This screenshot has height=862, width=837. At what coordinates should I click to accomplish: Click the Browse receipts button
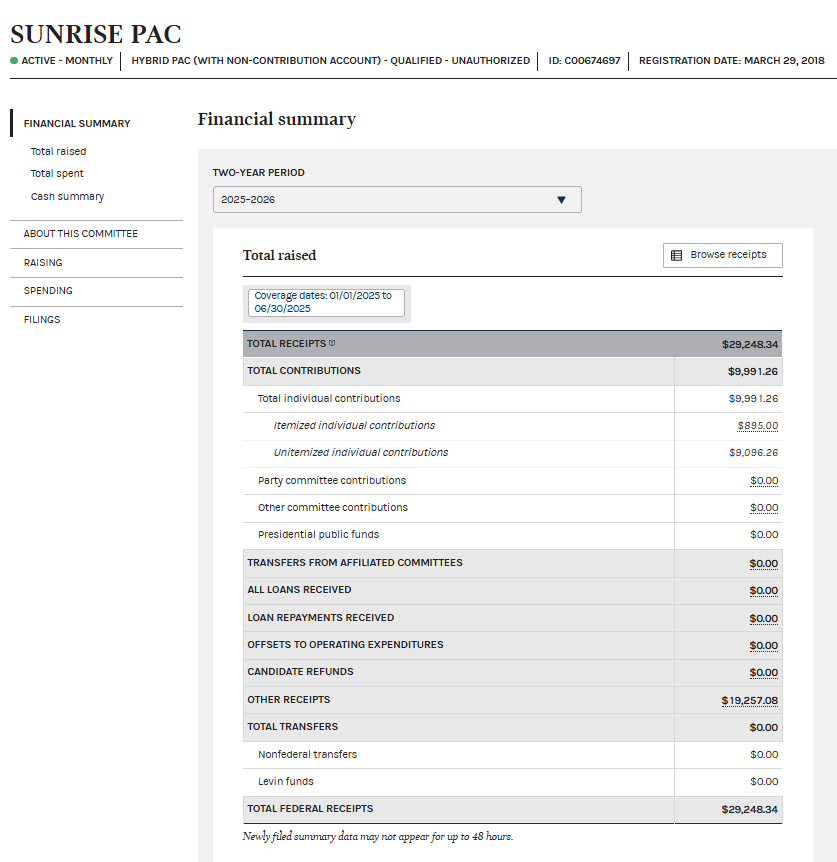click(x=723, y=255)
